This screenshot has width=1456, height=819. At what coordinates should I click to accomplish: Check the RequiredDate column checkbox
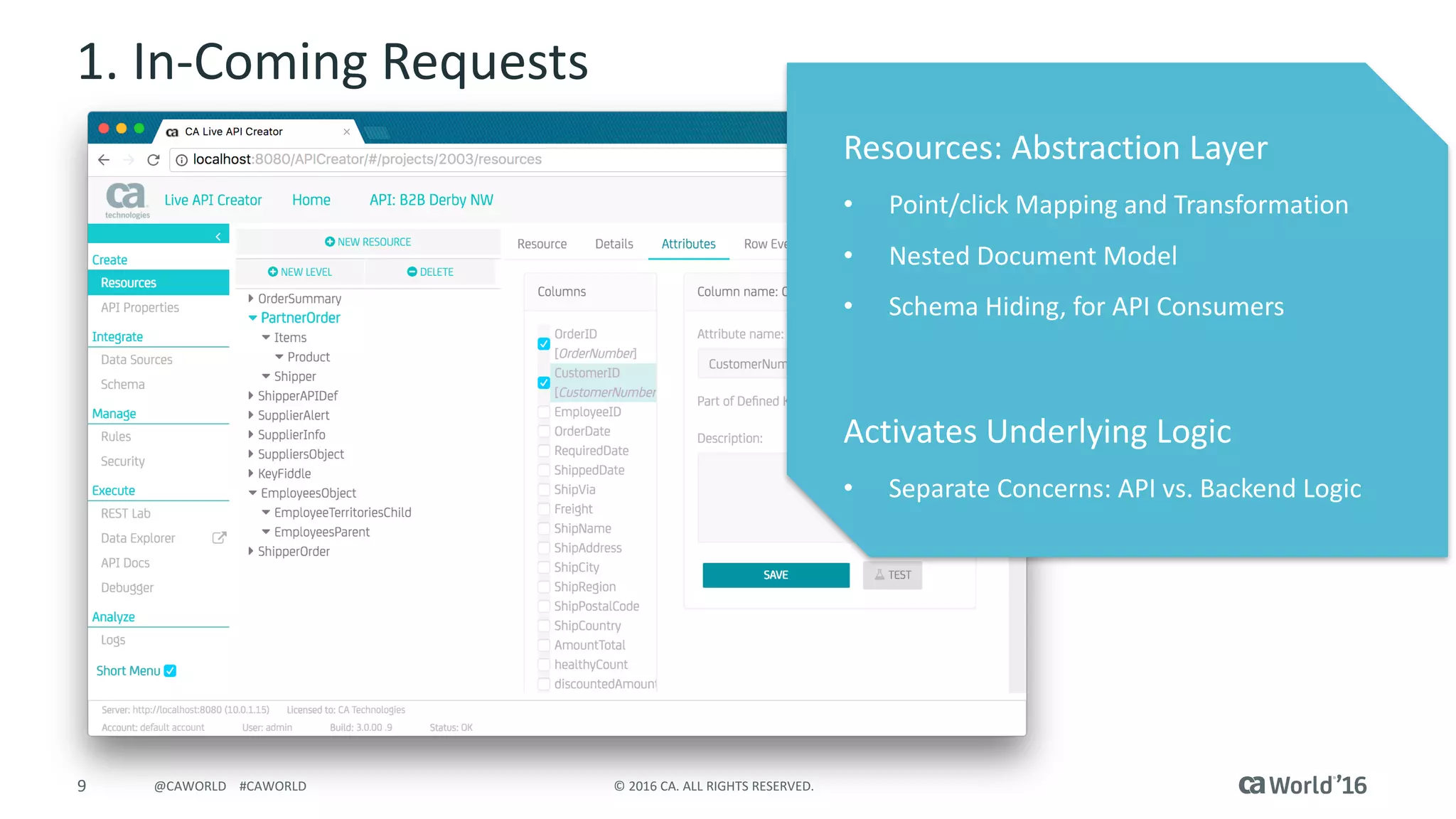(x=544, y=451)
